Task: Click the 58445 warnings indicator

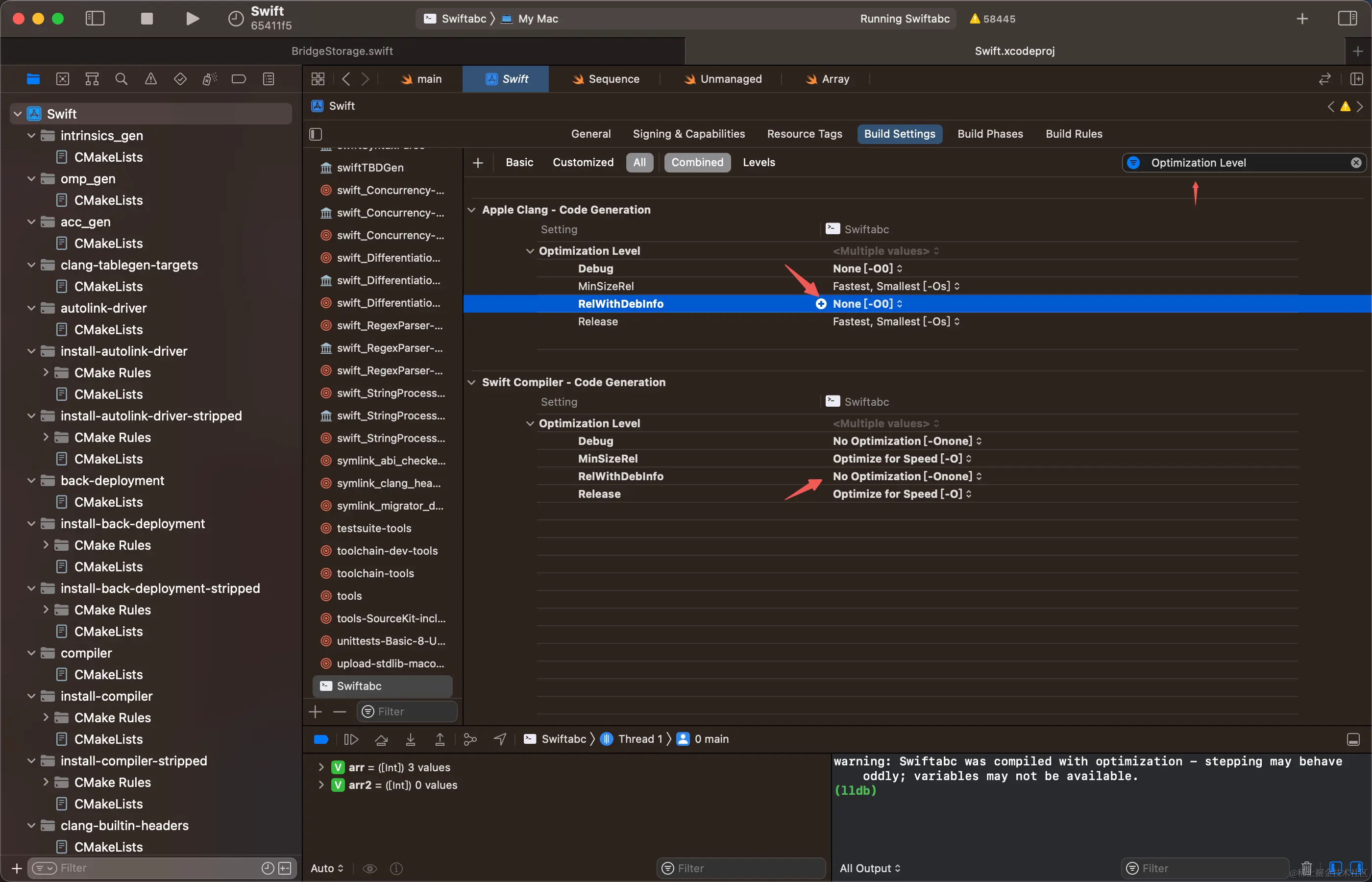Action: (x=992, y=19)
